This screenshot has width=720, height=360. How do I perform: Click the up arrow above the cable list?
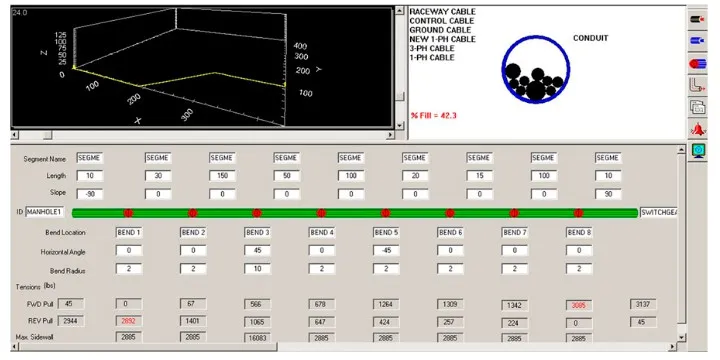[x=399, y=11]
